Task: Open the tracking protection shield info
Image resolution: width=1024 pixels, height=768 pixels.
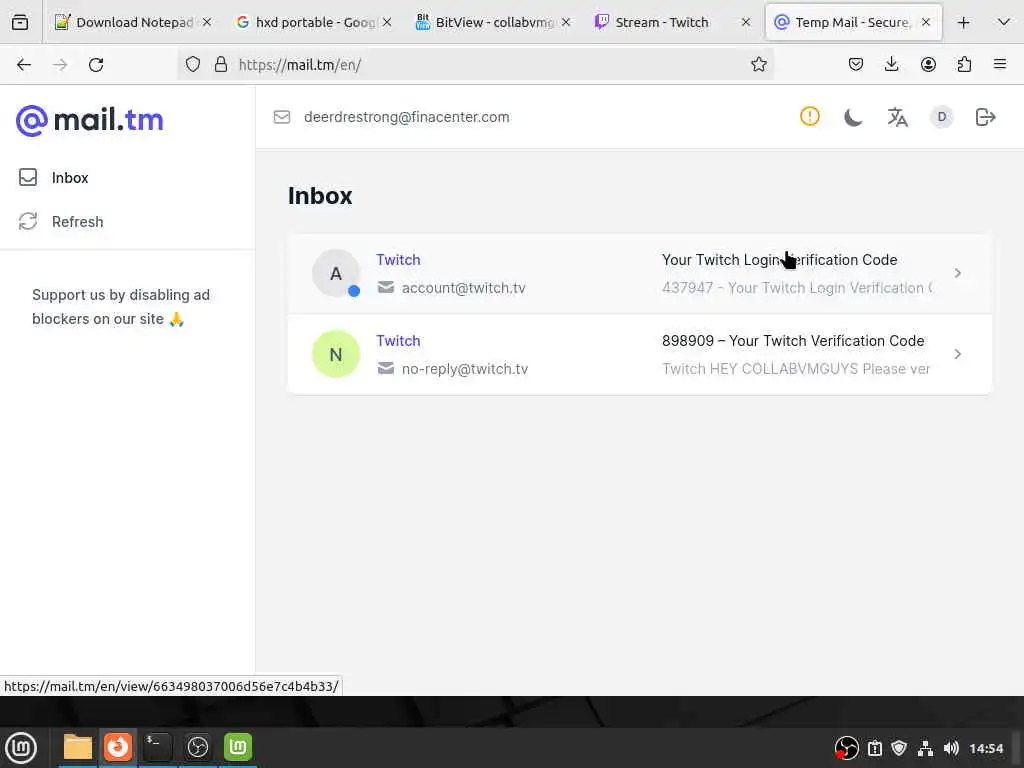Action: pos(193,64)
